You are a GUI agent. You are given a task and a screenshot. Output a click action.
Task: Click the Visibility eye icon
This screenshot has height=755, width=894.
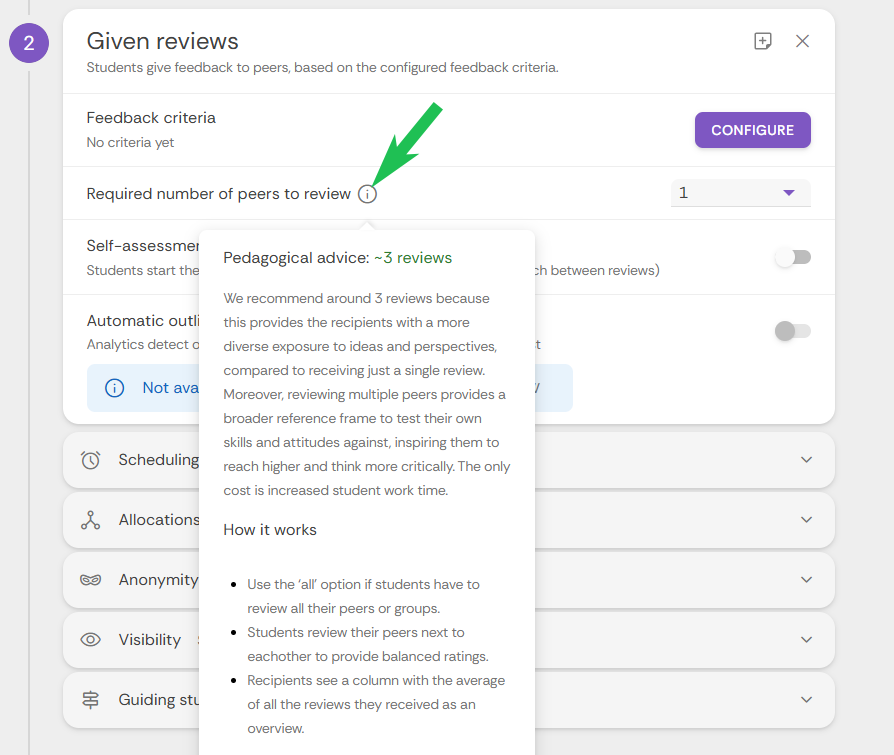(91, 640)
